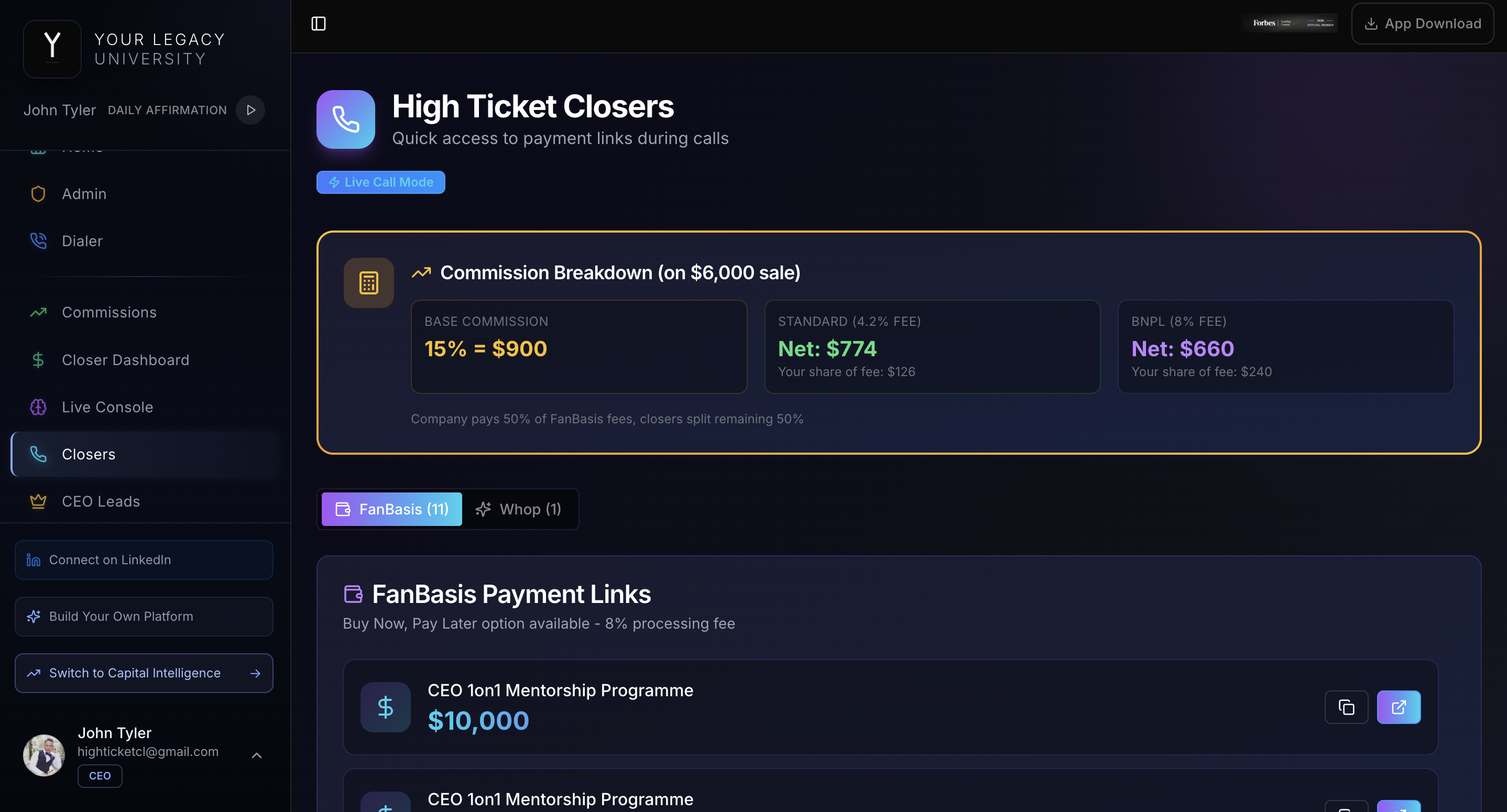1507x812 pixels.
Task: Open Admin from the sidebar
Action: click(84, 194)
